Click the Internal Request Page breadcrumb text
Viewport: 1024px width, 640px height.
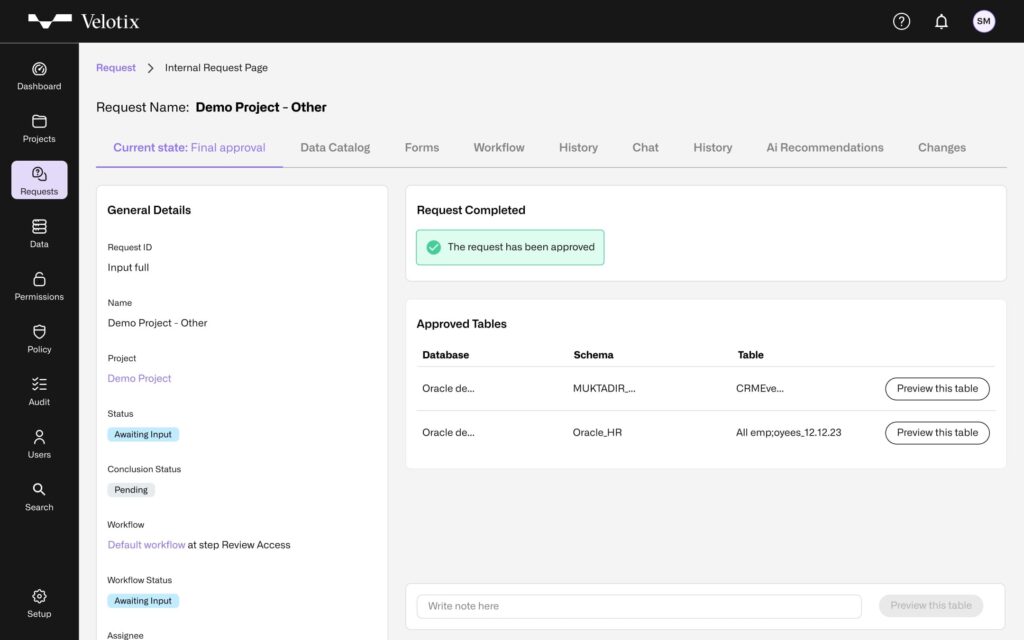216,68
